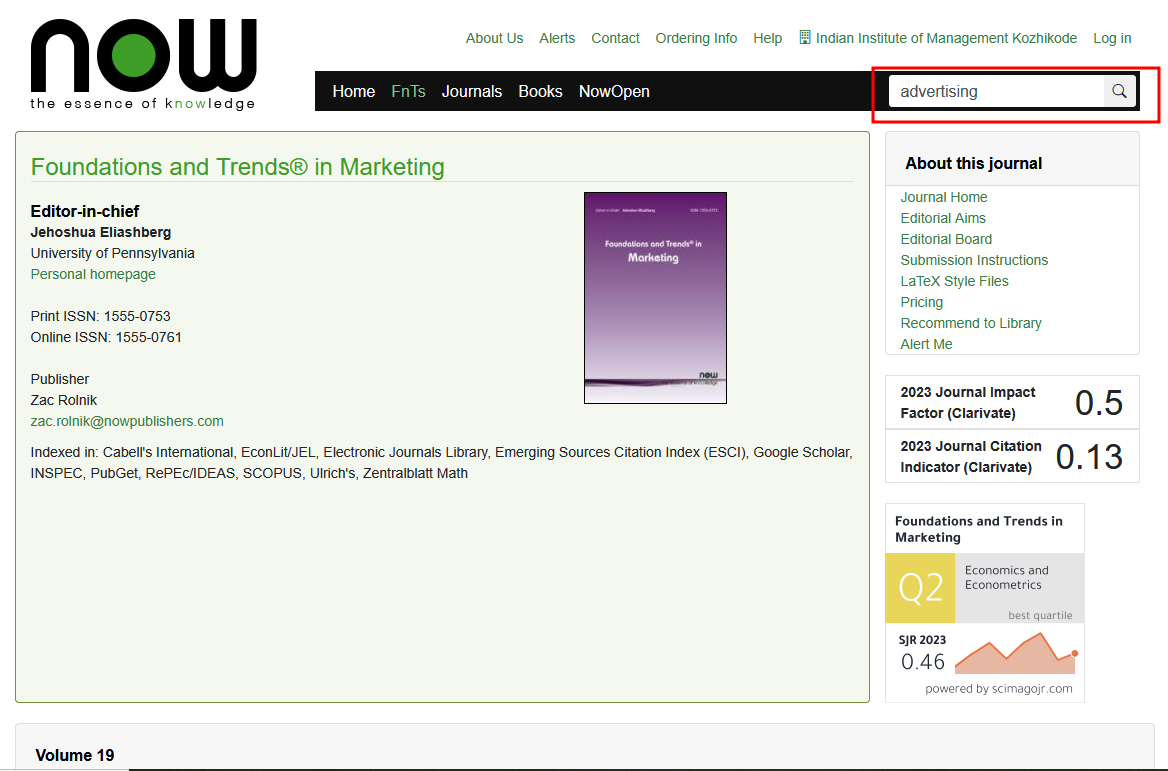Open the editor's Personal homepage link
This screenshot has width=1168, height=771.
(93, 274)
